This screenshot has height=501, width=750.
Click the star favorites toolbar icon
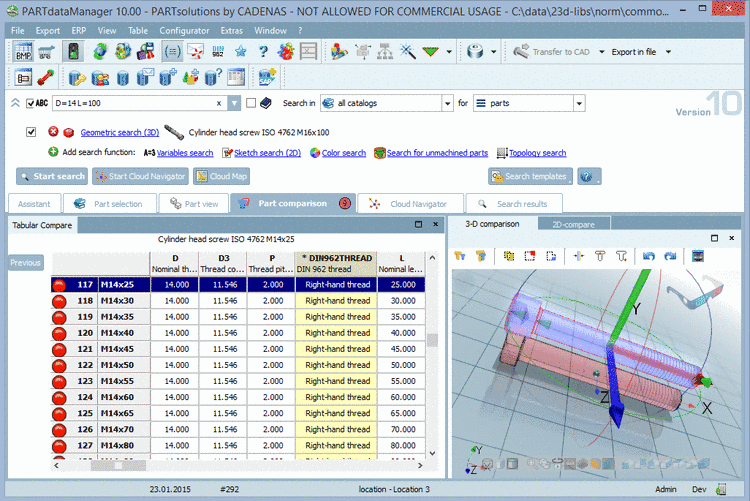tap(240, 51)
